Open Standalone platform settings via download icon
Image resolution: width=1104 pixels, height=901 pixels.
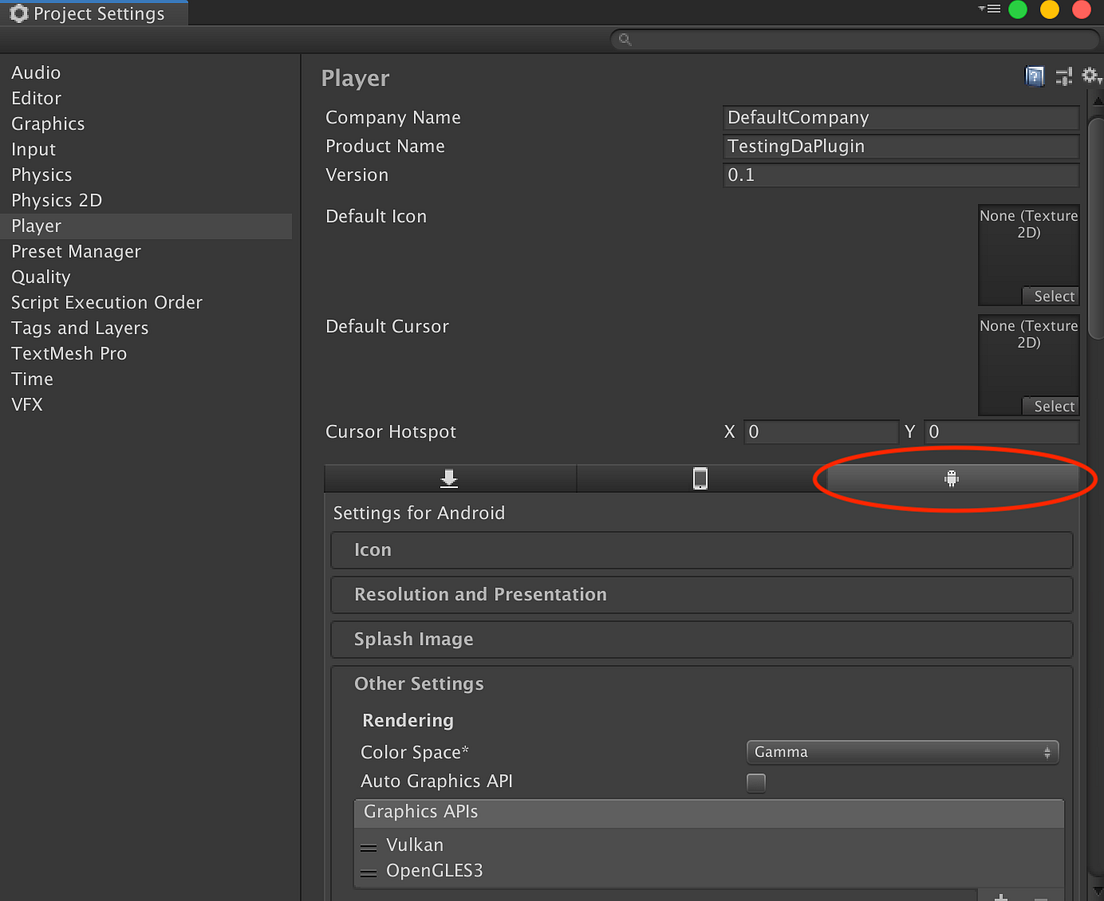(x=449, y=478)
